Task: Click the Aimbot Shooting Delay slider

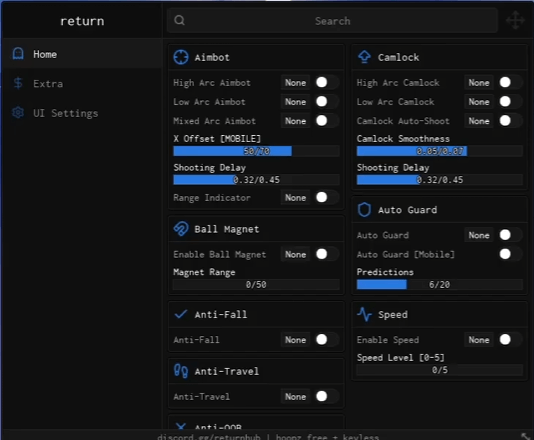Action: tap(256, 179)
